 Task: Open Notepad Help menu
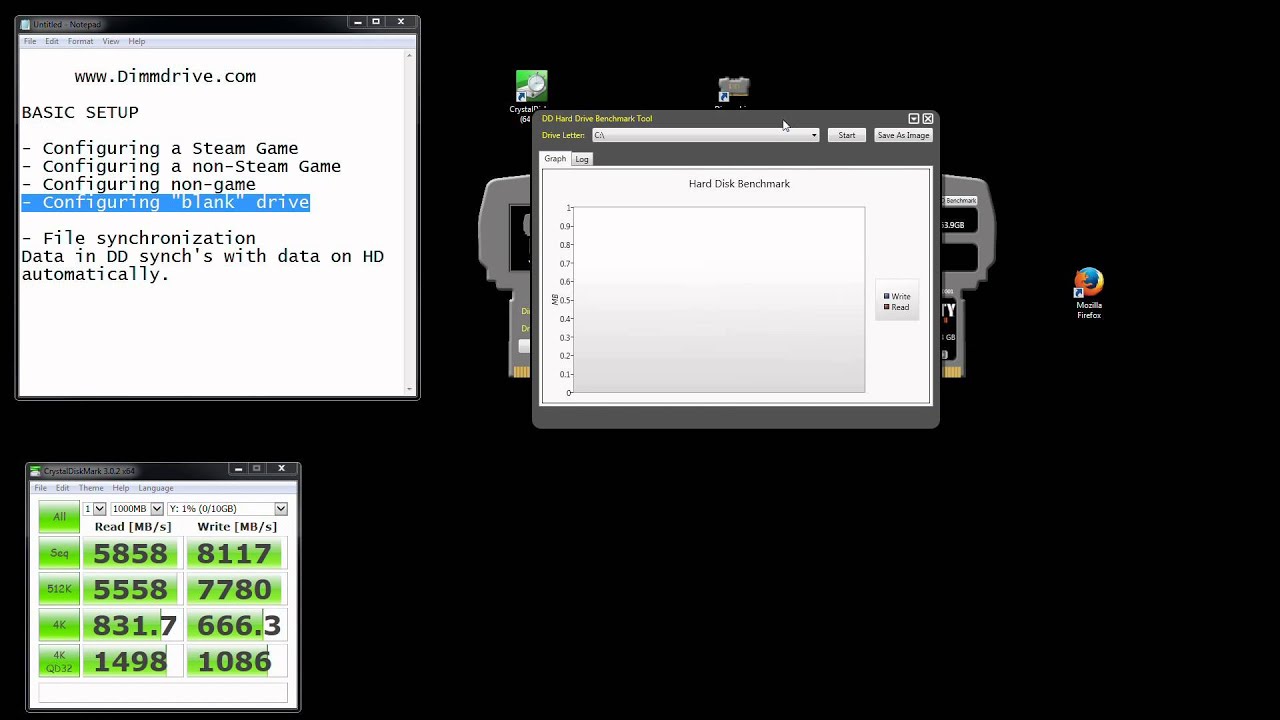[137, 41]
